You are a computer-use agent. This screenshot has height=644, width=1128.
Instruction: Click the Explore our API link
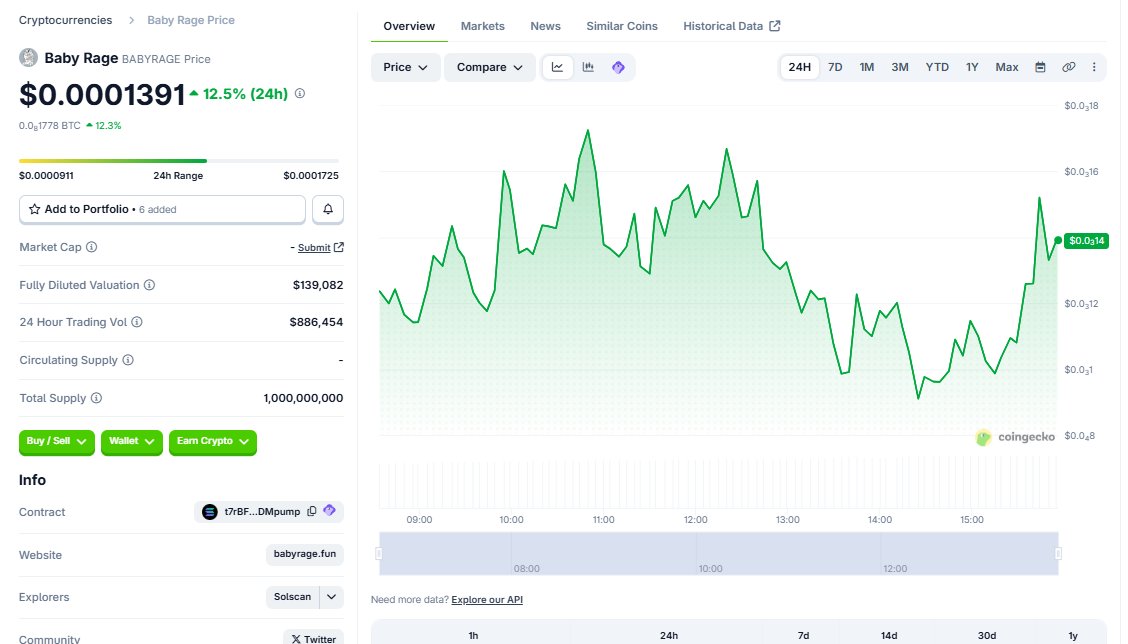pyautogui.click(x=487, y=599)
